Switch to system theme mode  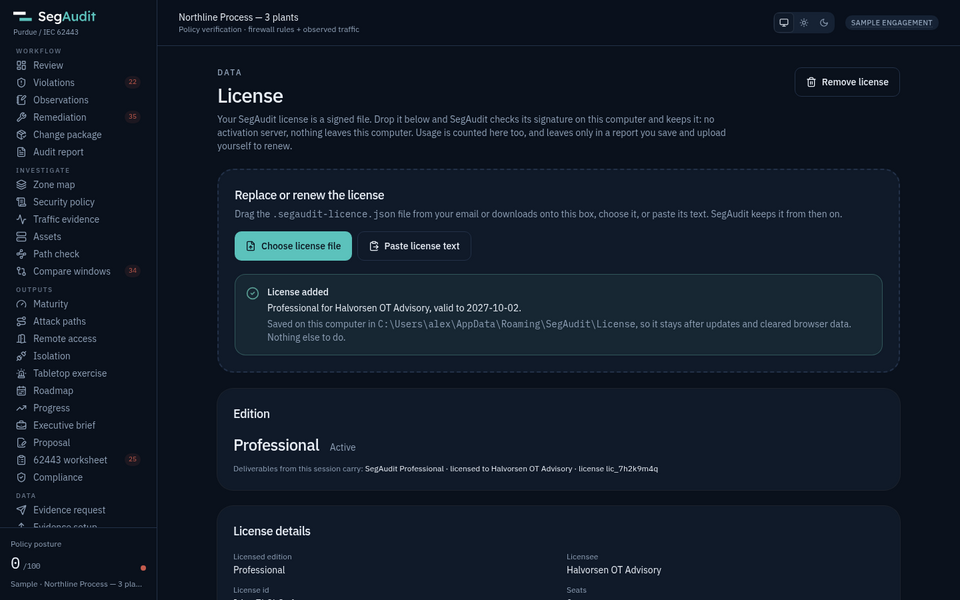784,23
